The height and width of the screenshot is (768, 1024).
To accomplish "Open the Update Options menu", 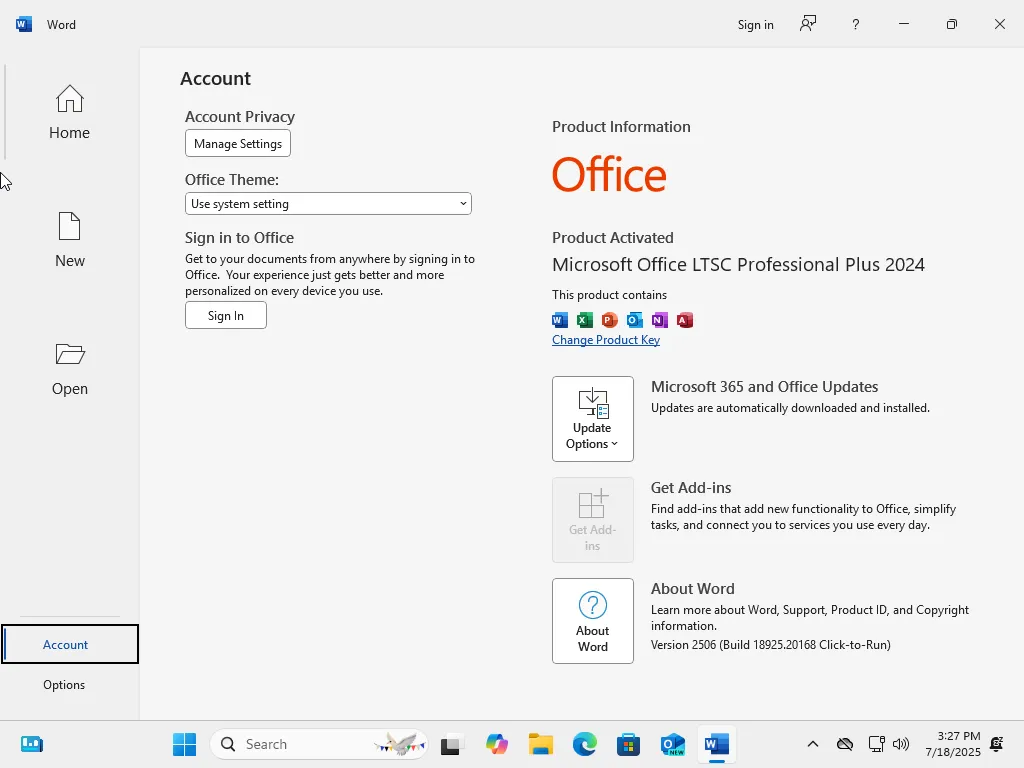I will 592,419.
